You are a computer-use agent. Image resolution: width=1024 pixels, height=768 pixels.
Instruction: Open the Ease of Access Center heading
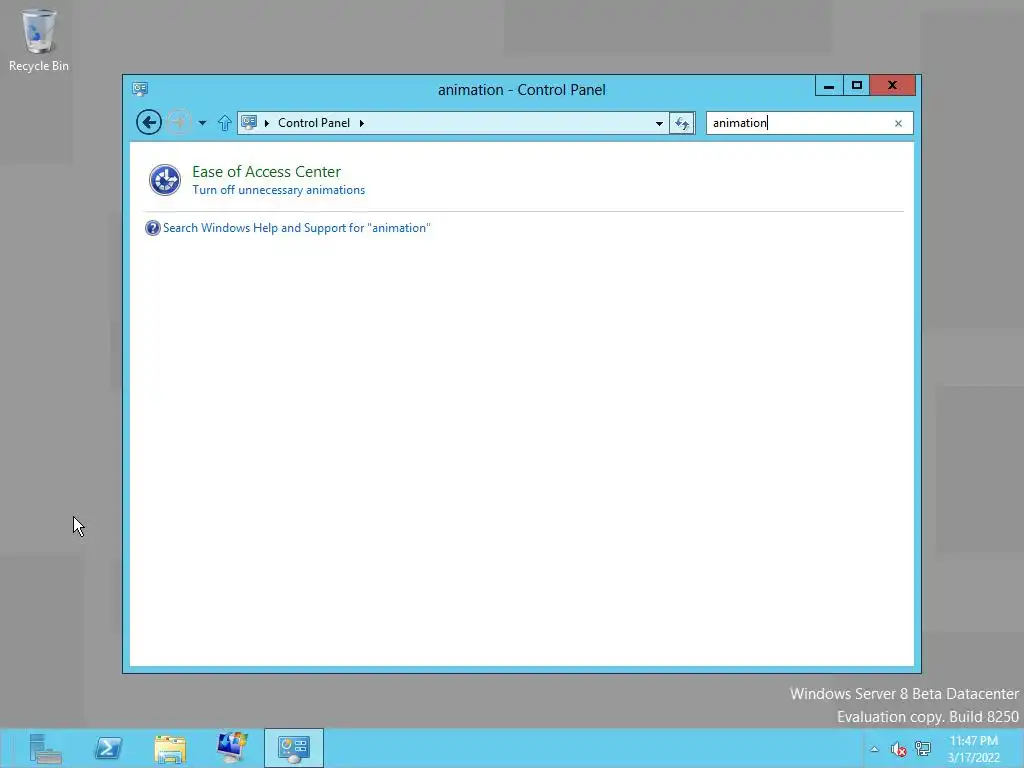266,172
